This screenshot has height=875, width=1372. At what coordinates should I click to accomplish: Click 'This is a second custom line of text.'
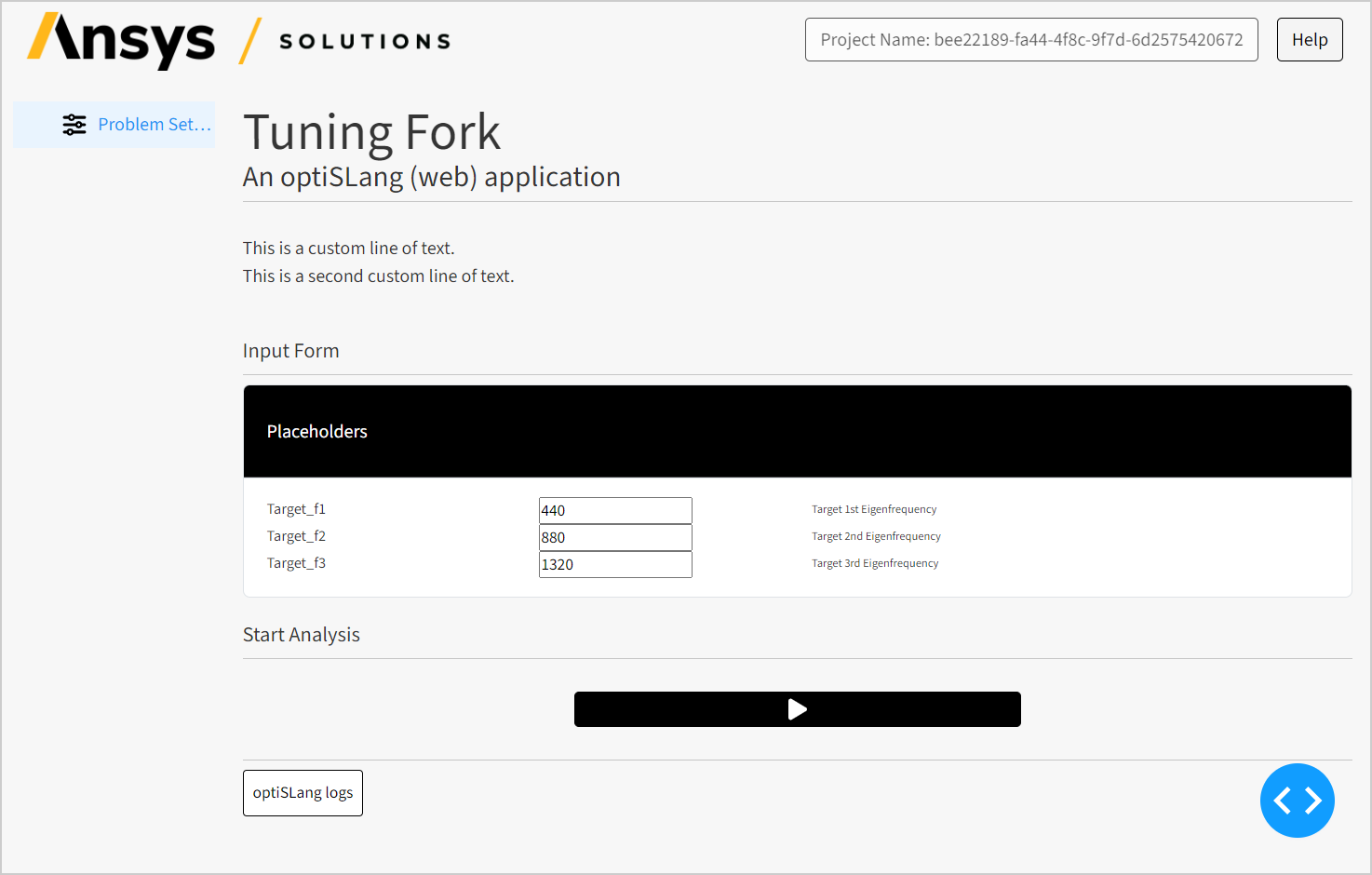click(x=379, y=276)
